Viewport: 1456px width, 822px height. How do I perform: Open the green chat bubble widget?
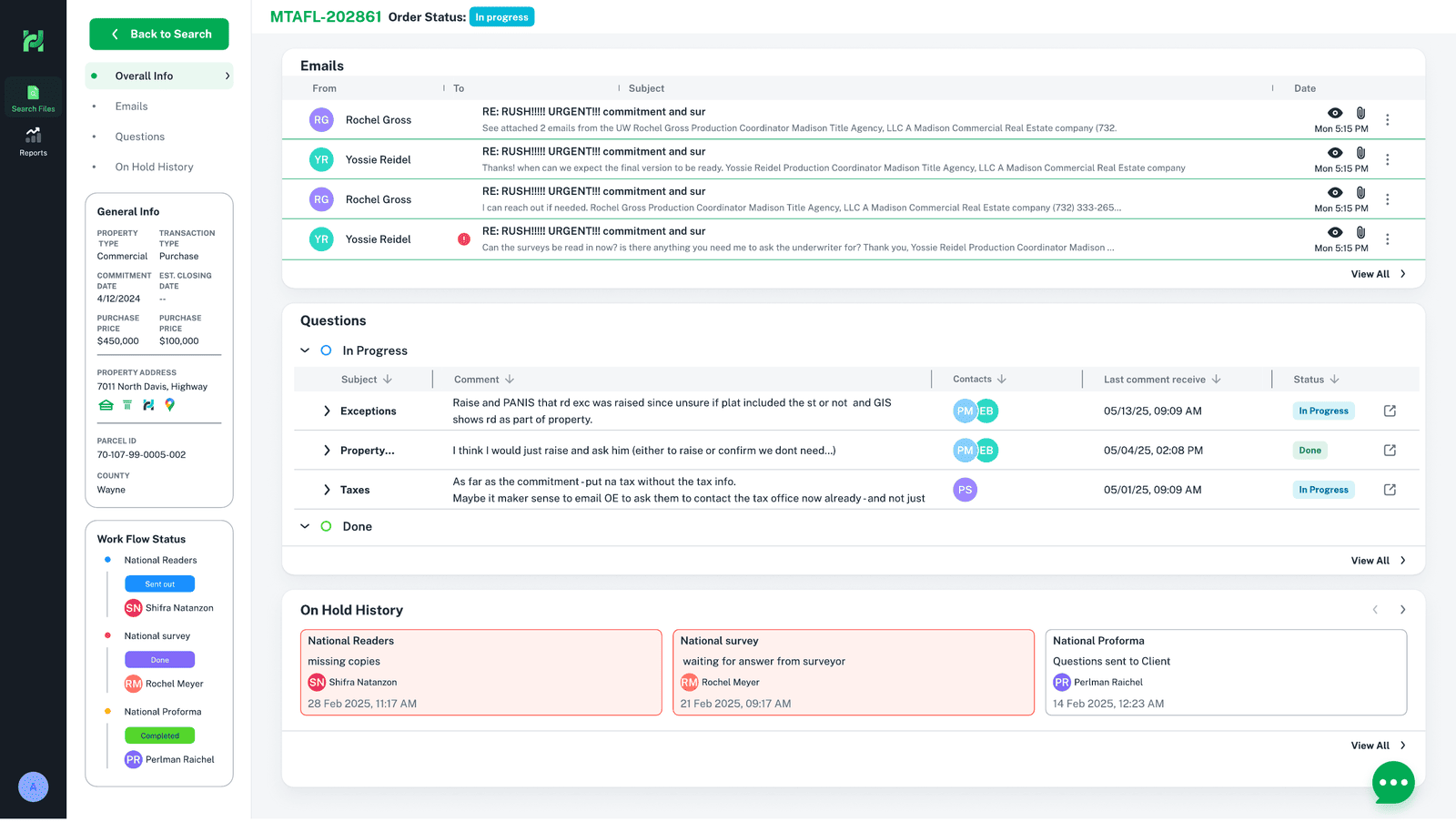point(1393,782)
